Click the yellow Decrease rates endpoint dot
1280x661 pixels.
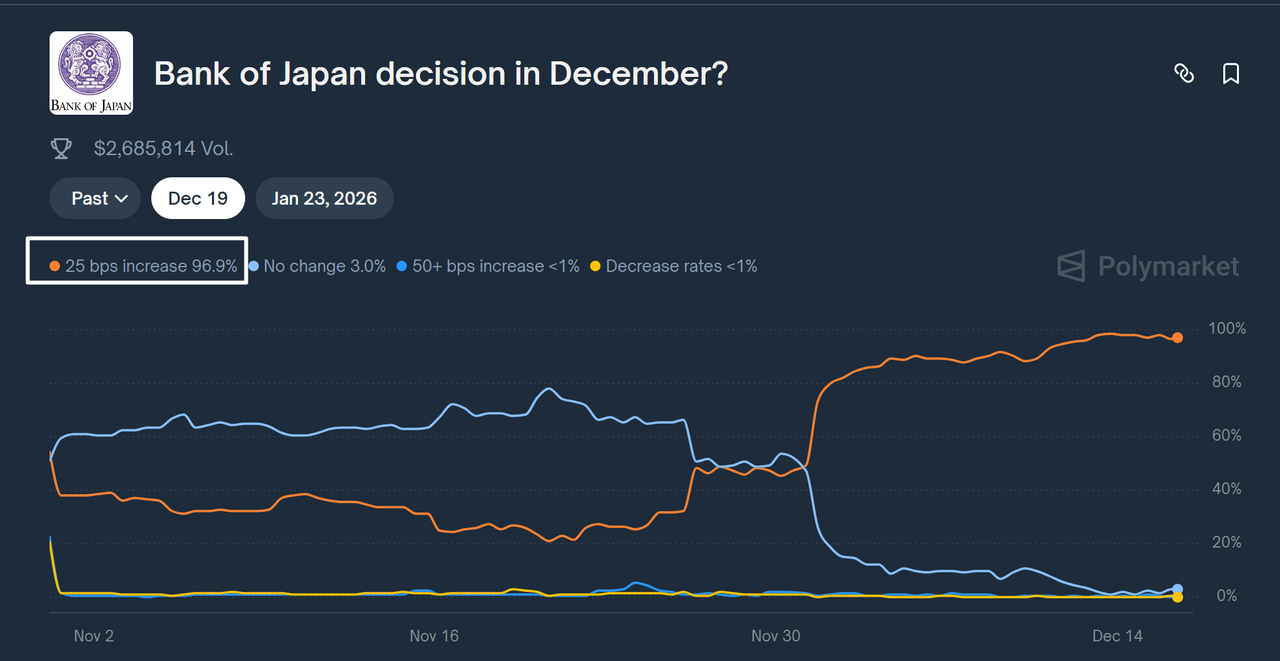[x=1178, y=597]
